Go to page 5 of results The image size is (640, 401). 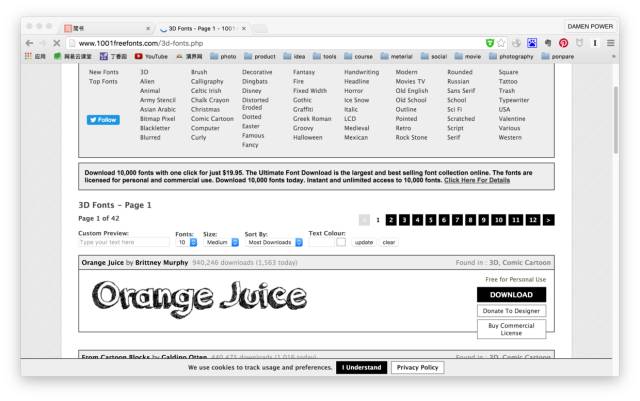(x=431, y=220)
